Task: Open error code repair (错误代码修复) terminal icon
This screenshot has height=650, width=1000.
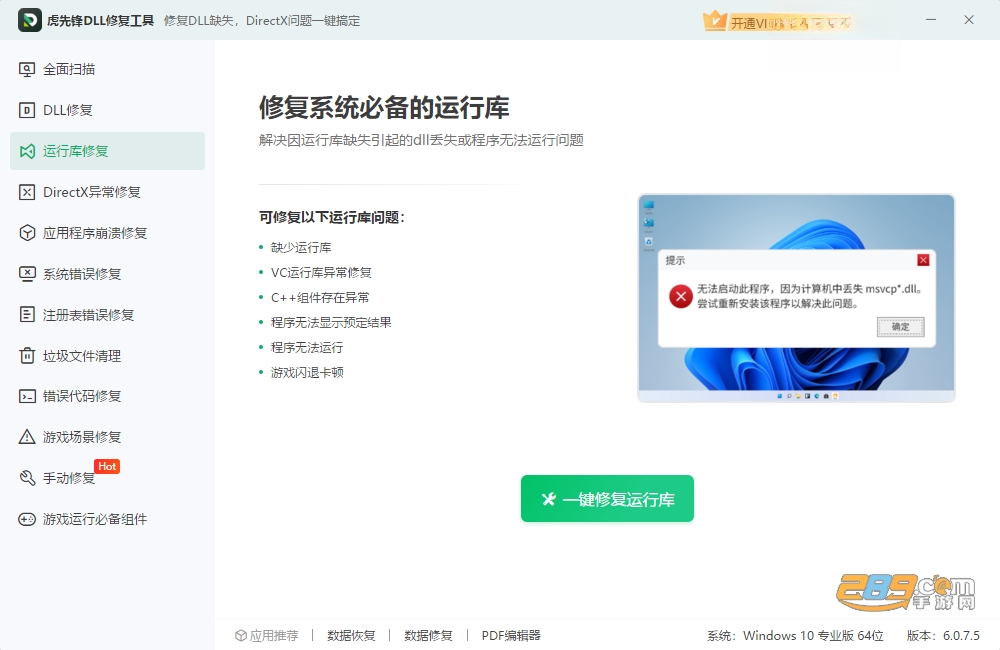Action: pos(27,396)
